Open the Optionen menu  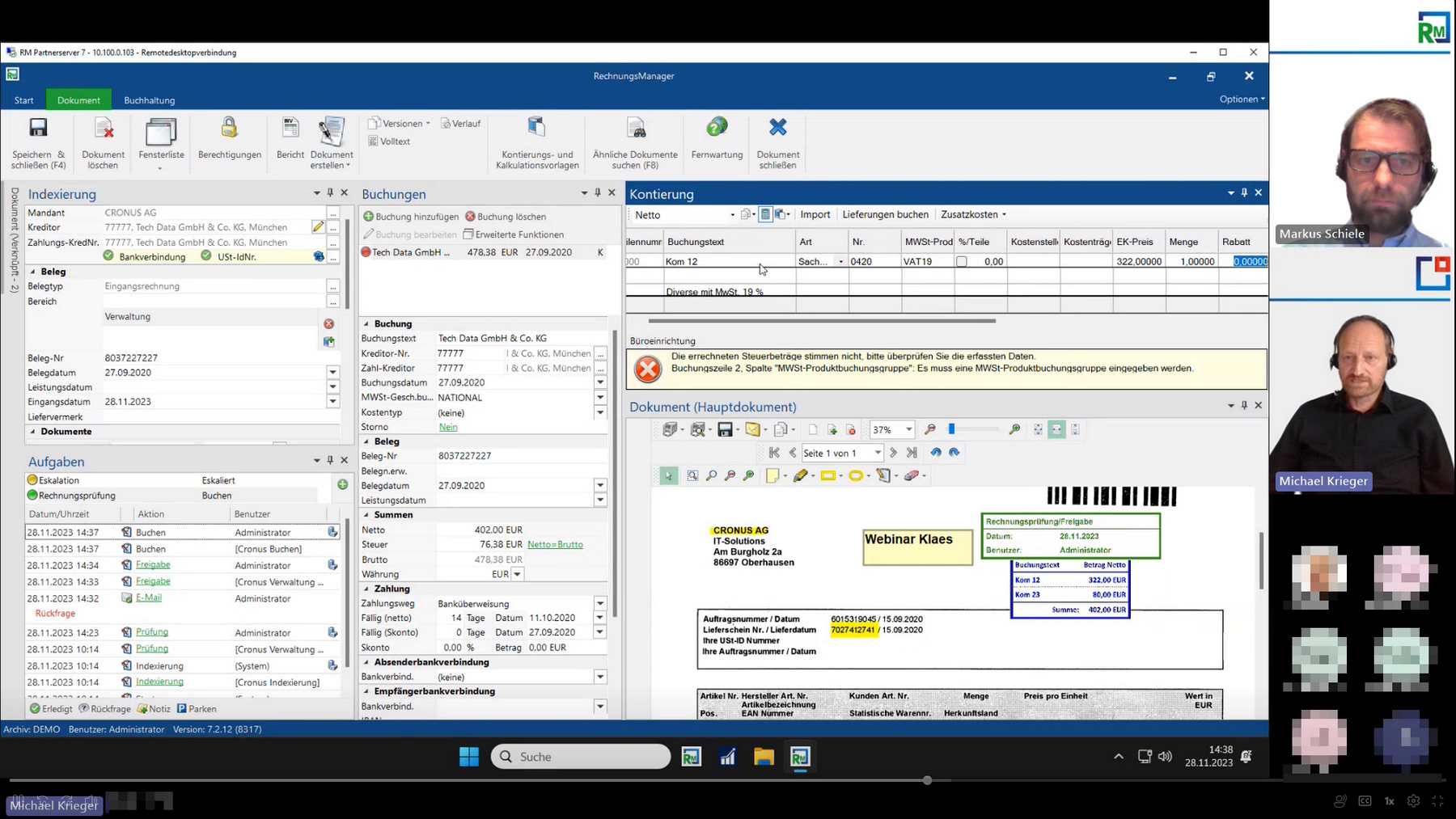click(1242, 99)
